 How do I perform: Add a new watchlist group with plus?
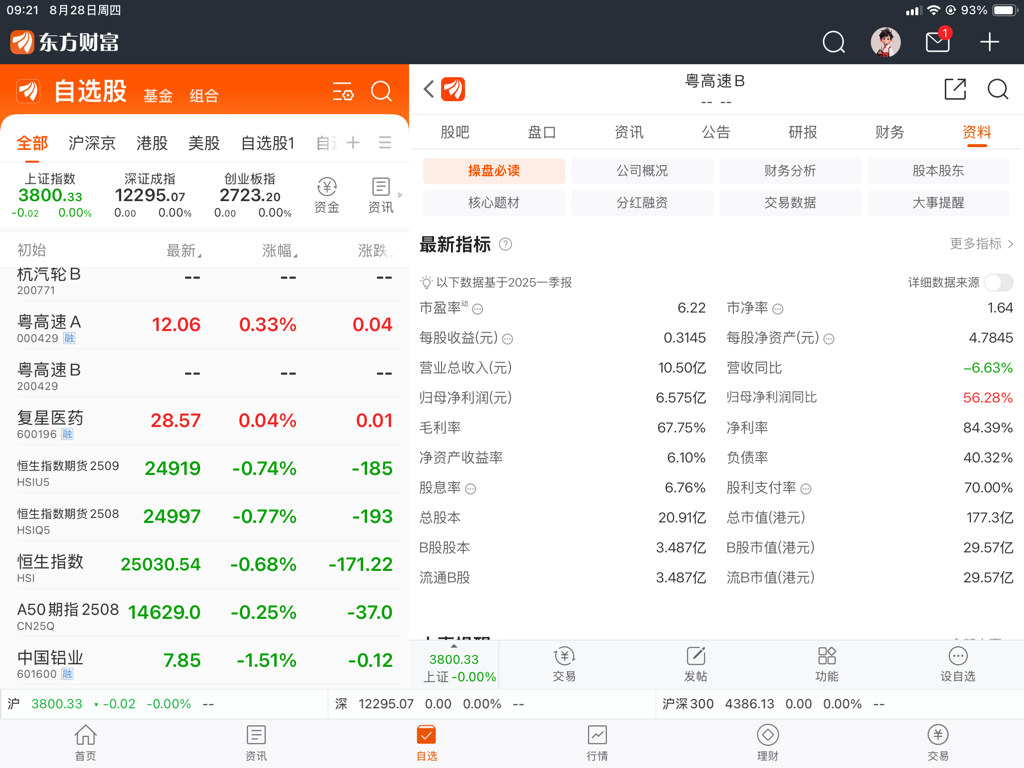353,142
